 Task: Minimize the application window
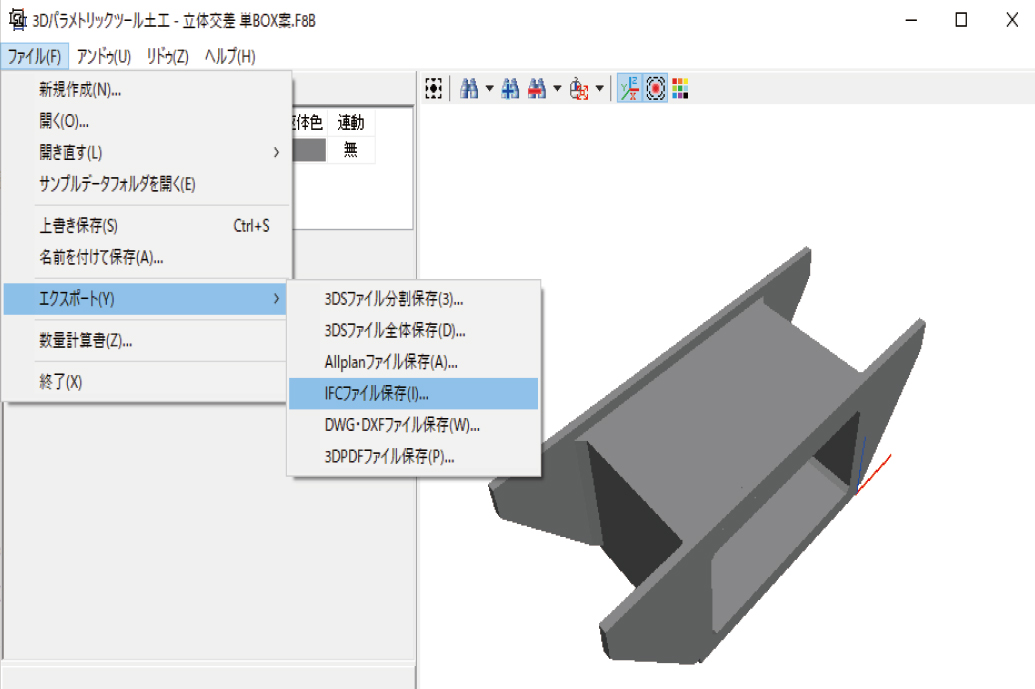pos(911,20)
